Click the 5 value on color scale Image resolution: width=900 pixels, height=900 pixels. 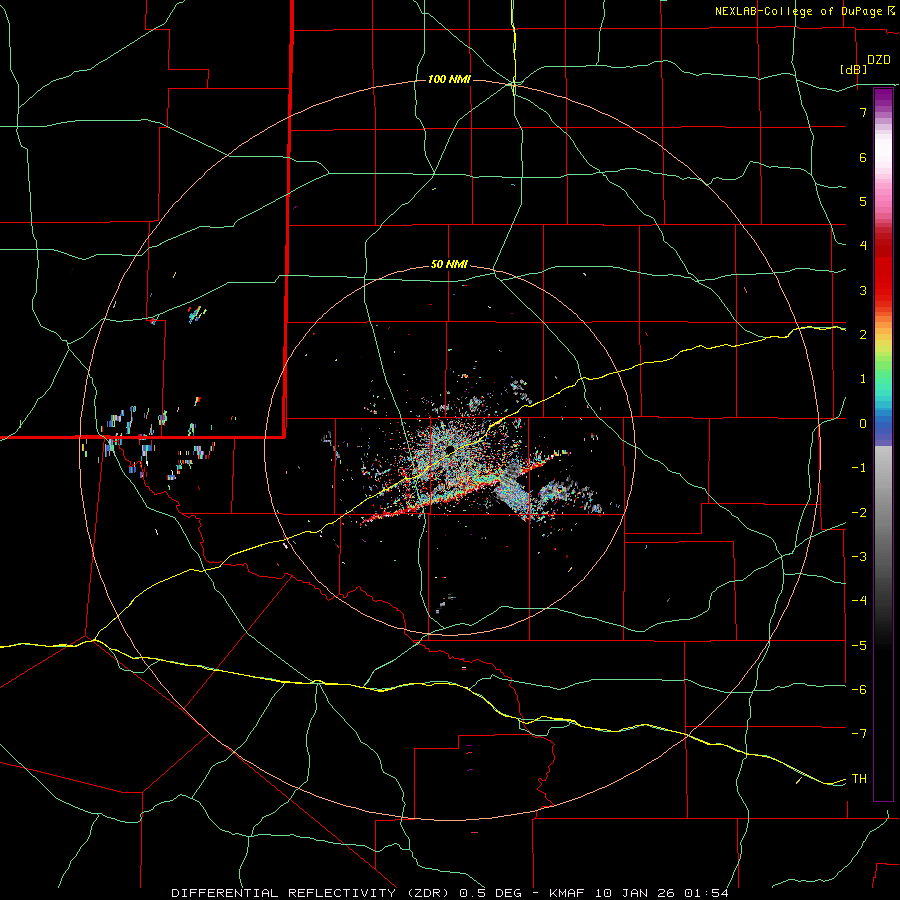(863, 201)
